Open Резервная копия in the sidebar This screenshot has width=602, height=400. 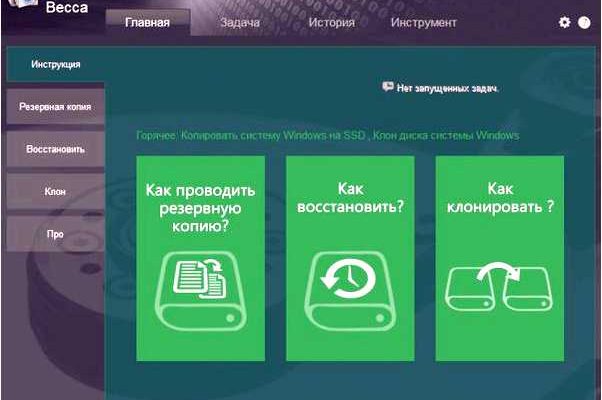point(55,106)
